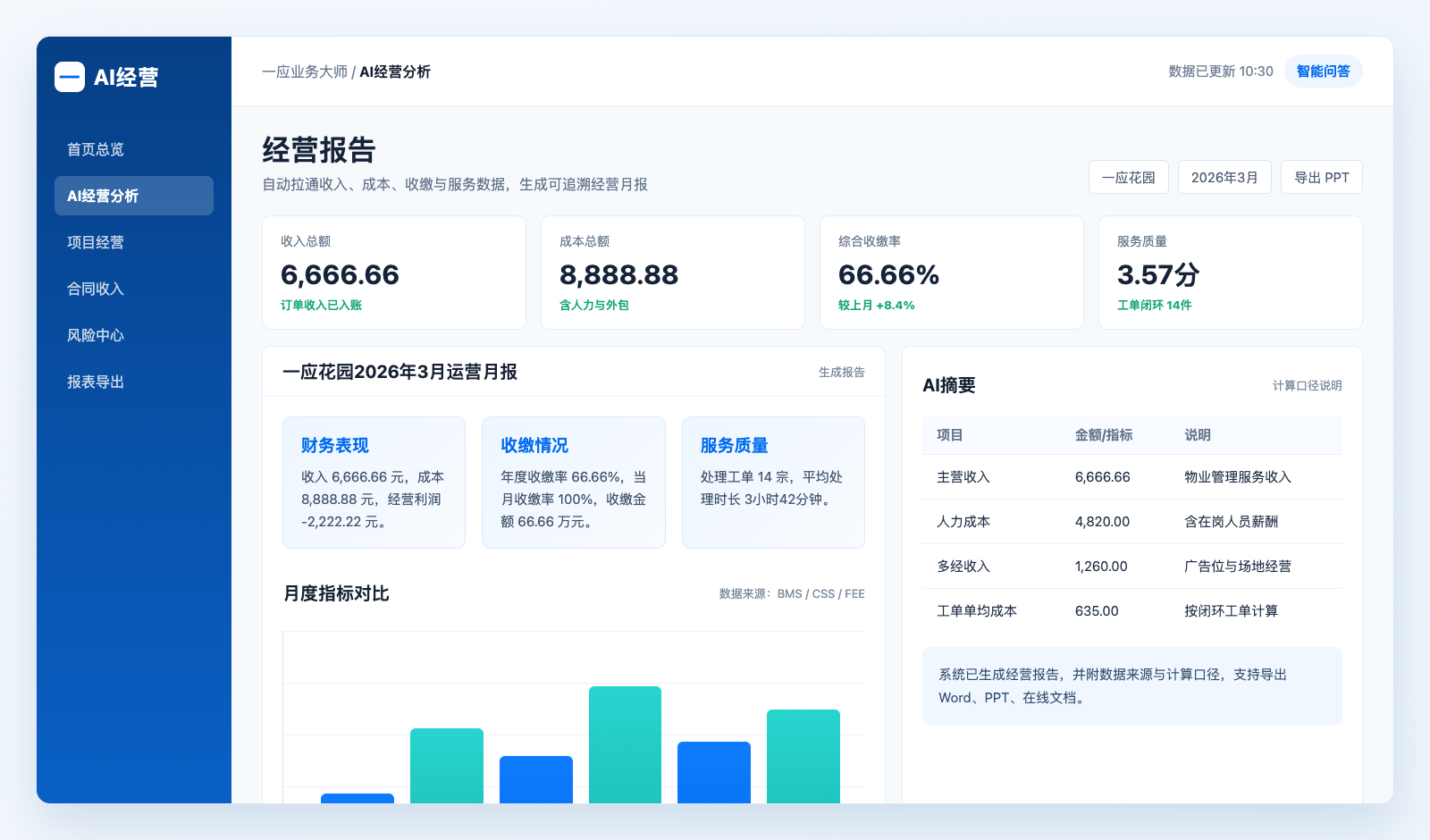Click 导出 PPT button
Viewport: 1430px width, 840px height.
1321,177
